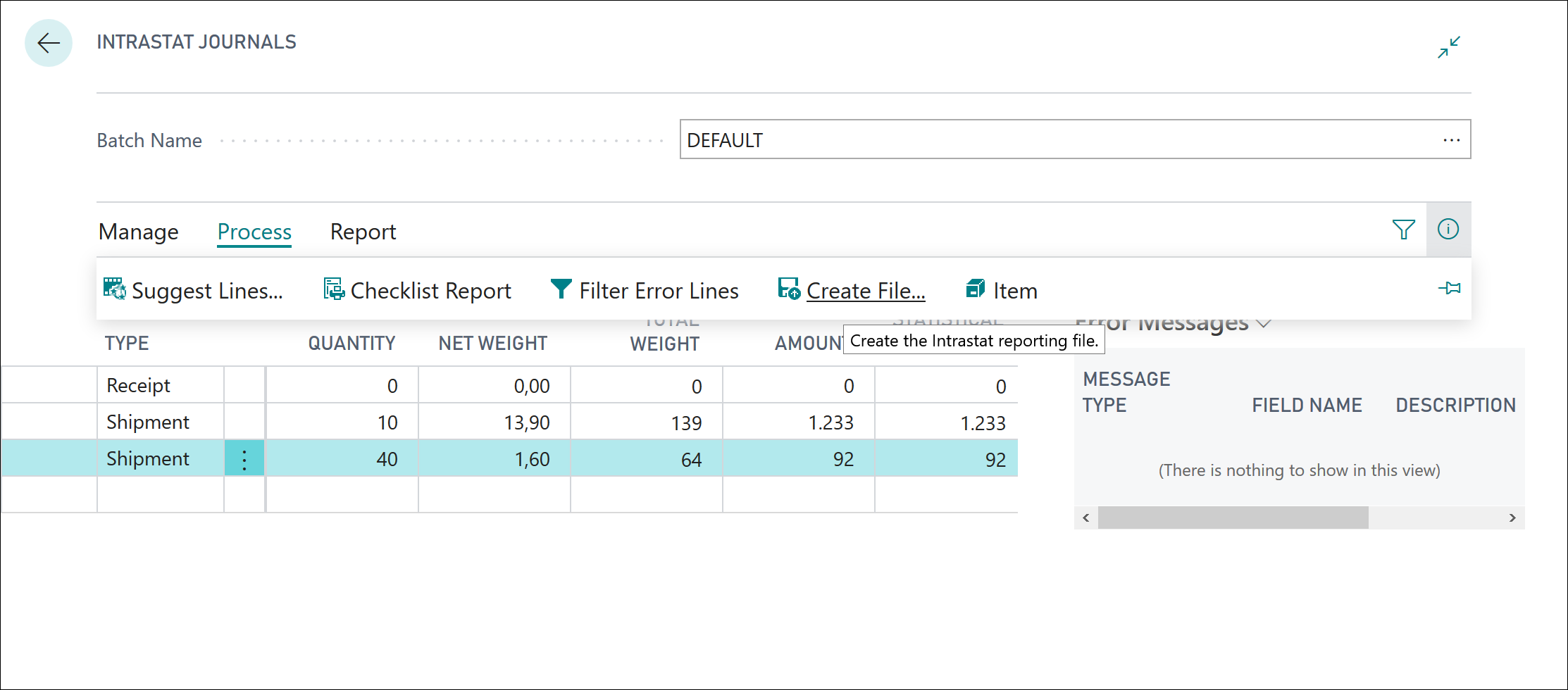Click Create File... link
This screenshot has height=690, width=1568.
click(866, 291)
